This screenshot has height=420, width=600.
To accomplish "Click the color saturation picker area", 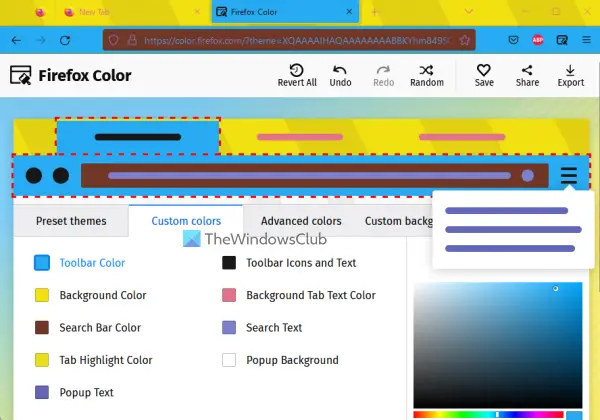I will 498,345.
